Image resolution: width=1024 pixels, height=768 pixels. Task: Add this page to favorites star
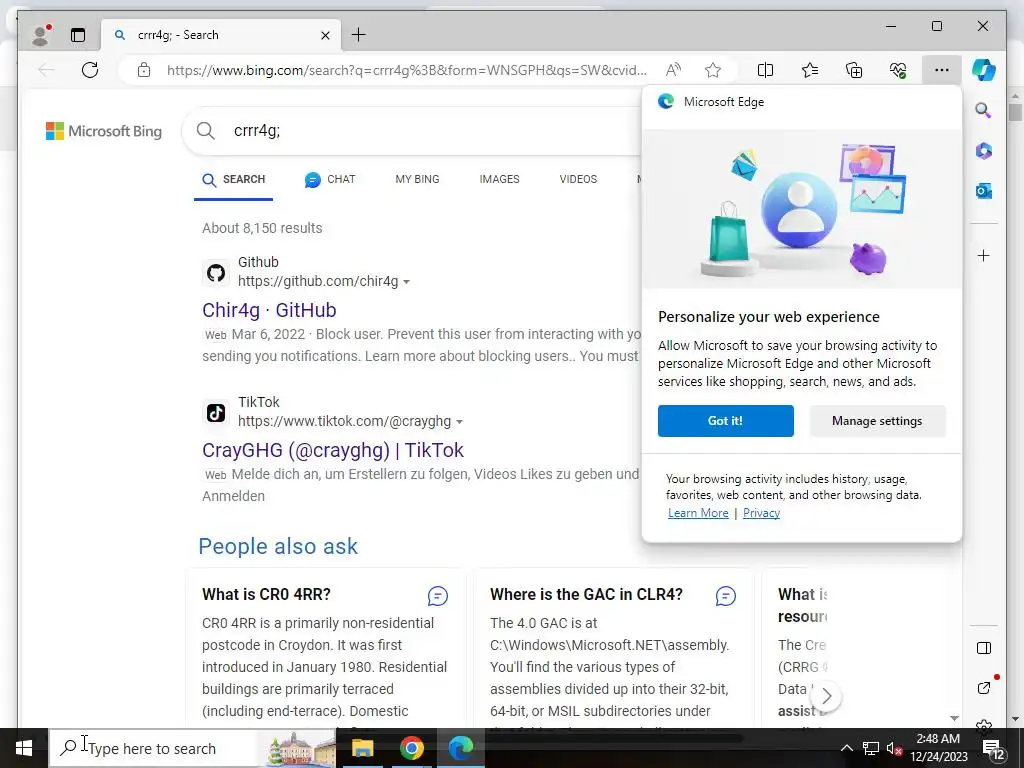[x=712, y=70]
